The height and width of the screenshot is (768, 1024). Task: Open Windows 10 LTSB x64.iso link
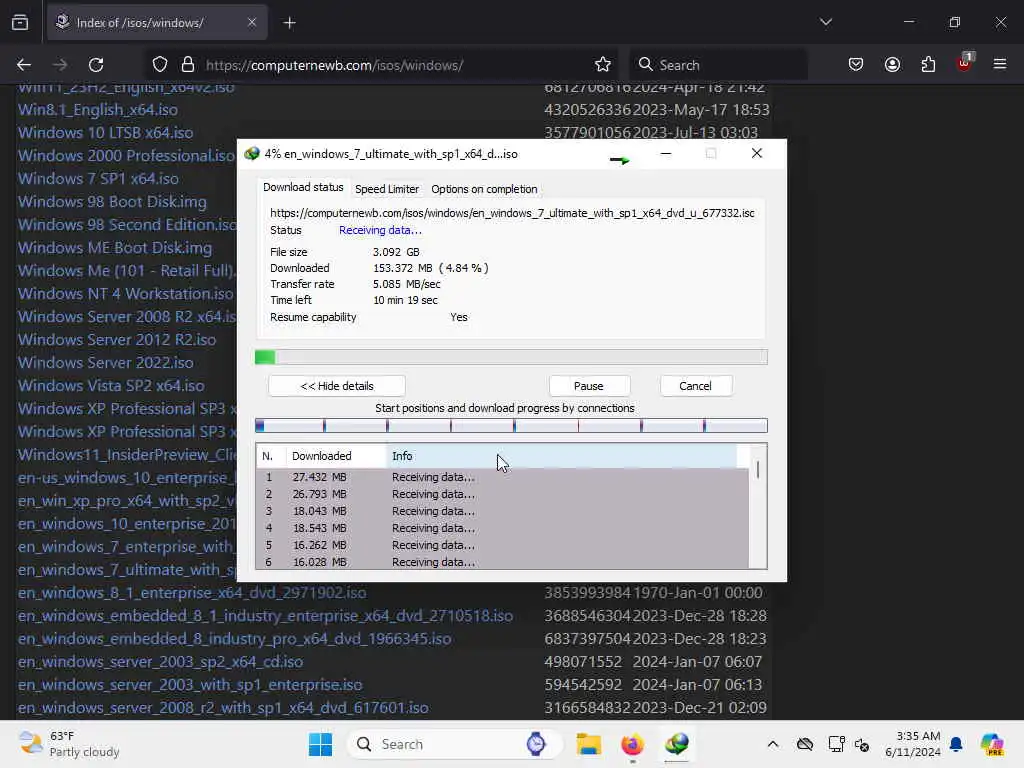pyautogui.click(x=106, y=133)
